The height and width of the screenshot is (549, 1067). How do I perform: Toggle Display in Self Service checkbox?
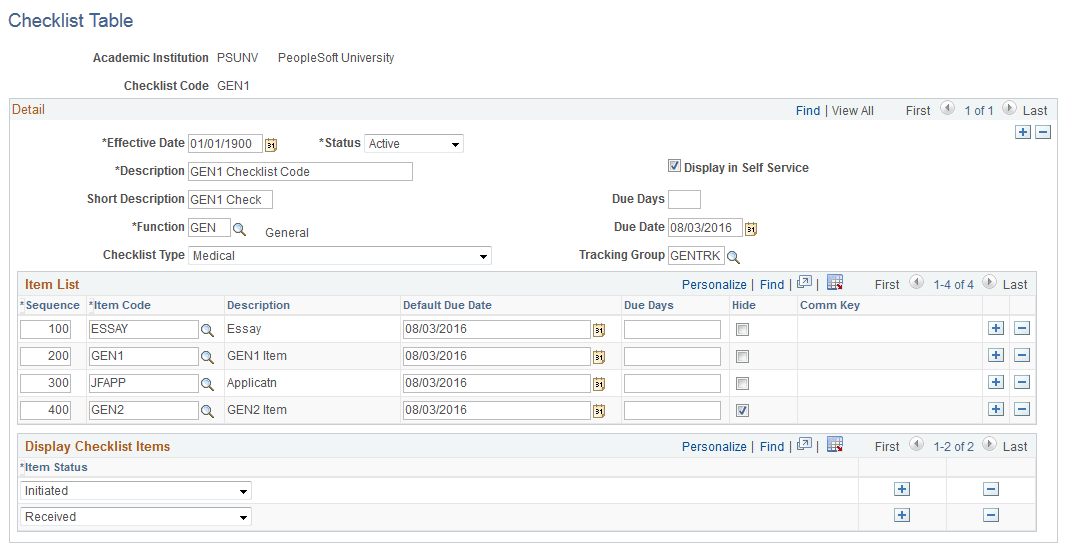coord(674,166)
